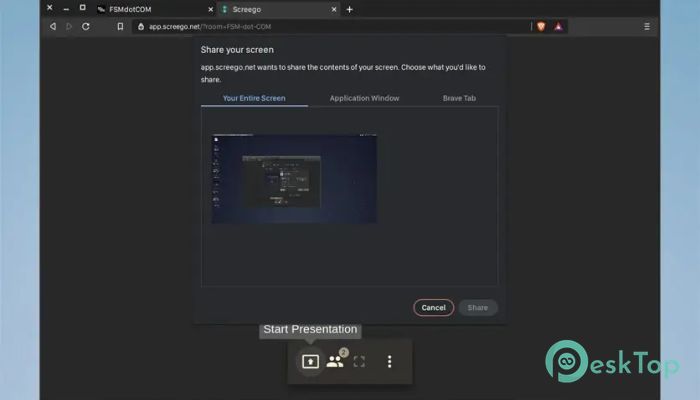Viewport: 700px width, 400px height.
Task: Open a new browser tab
Action: (350, 9)
